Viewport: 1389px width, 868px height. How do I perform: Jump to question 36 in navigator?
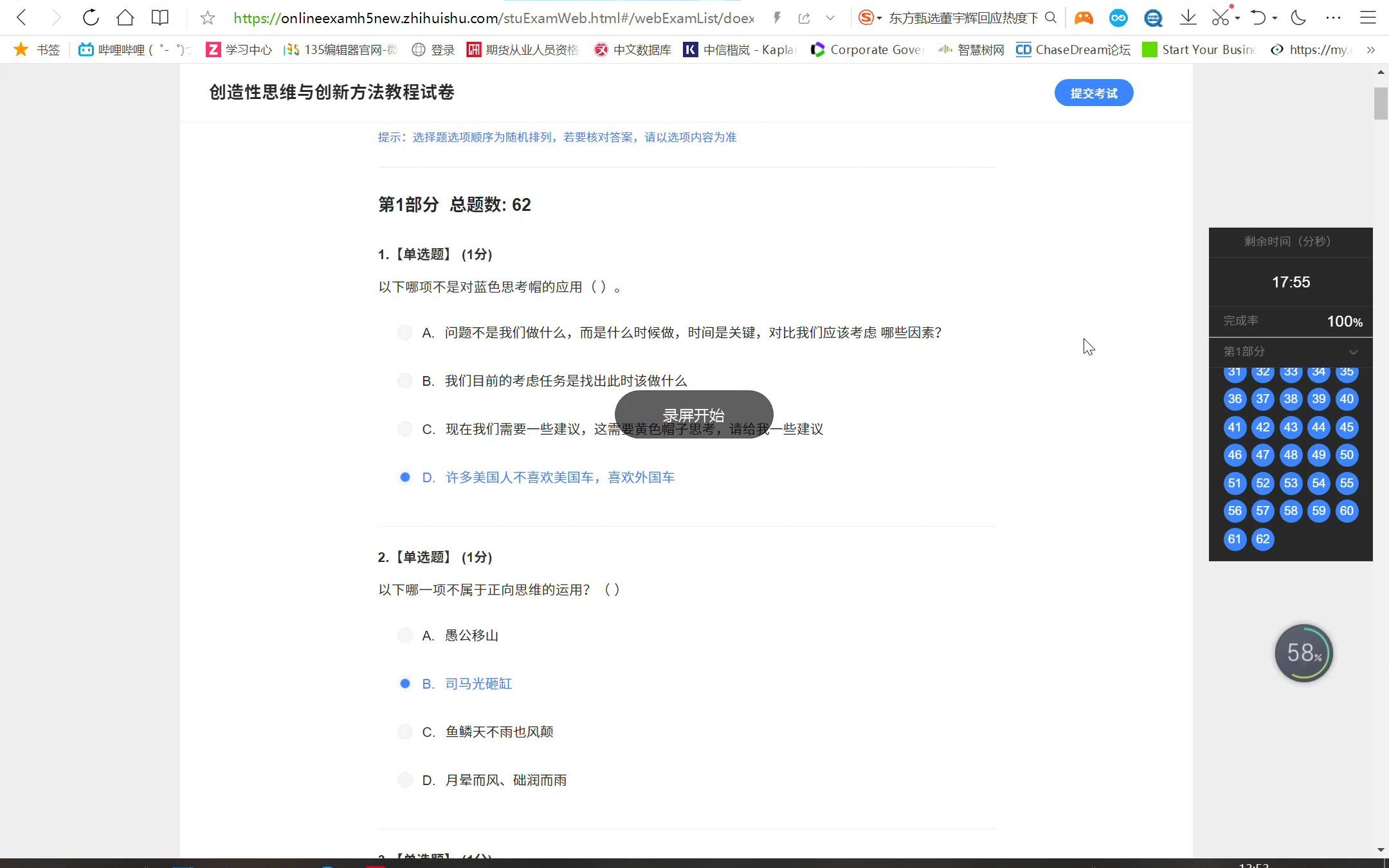pos(1235,399)
